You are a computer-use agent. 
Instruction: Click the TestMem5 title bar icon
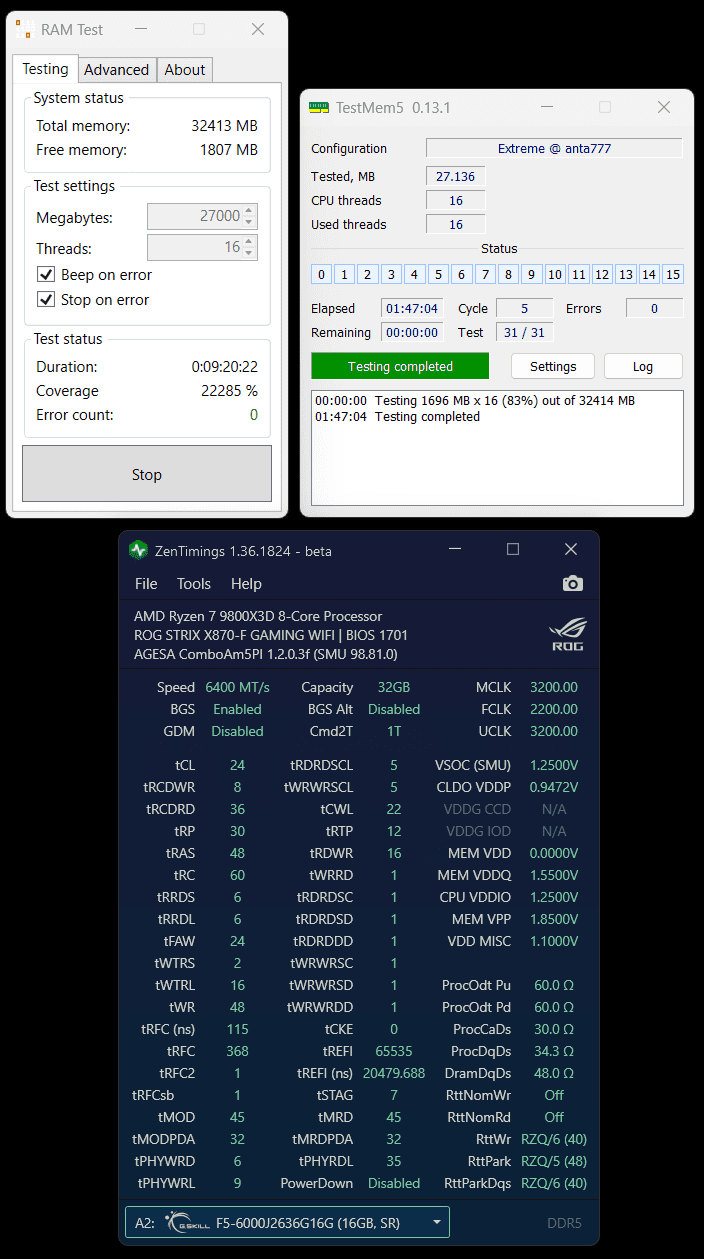pyautogui.click(x=319, y=107)
